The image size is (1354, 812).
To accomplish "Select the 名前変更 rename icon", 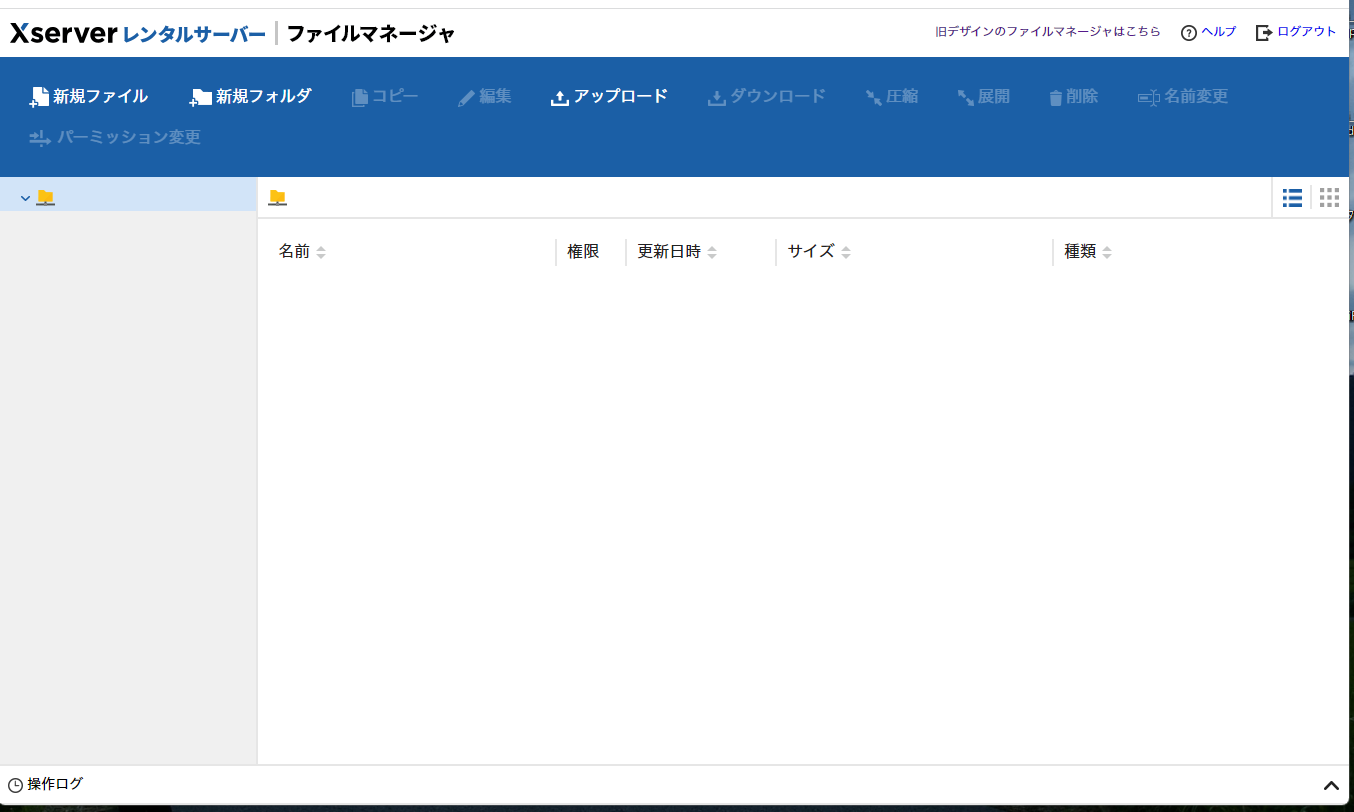I will pos(1182,96).
